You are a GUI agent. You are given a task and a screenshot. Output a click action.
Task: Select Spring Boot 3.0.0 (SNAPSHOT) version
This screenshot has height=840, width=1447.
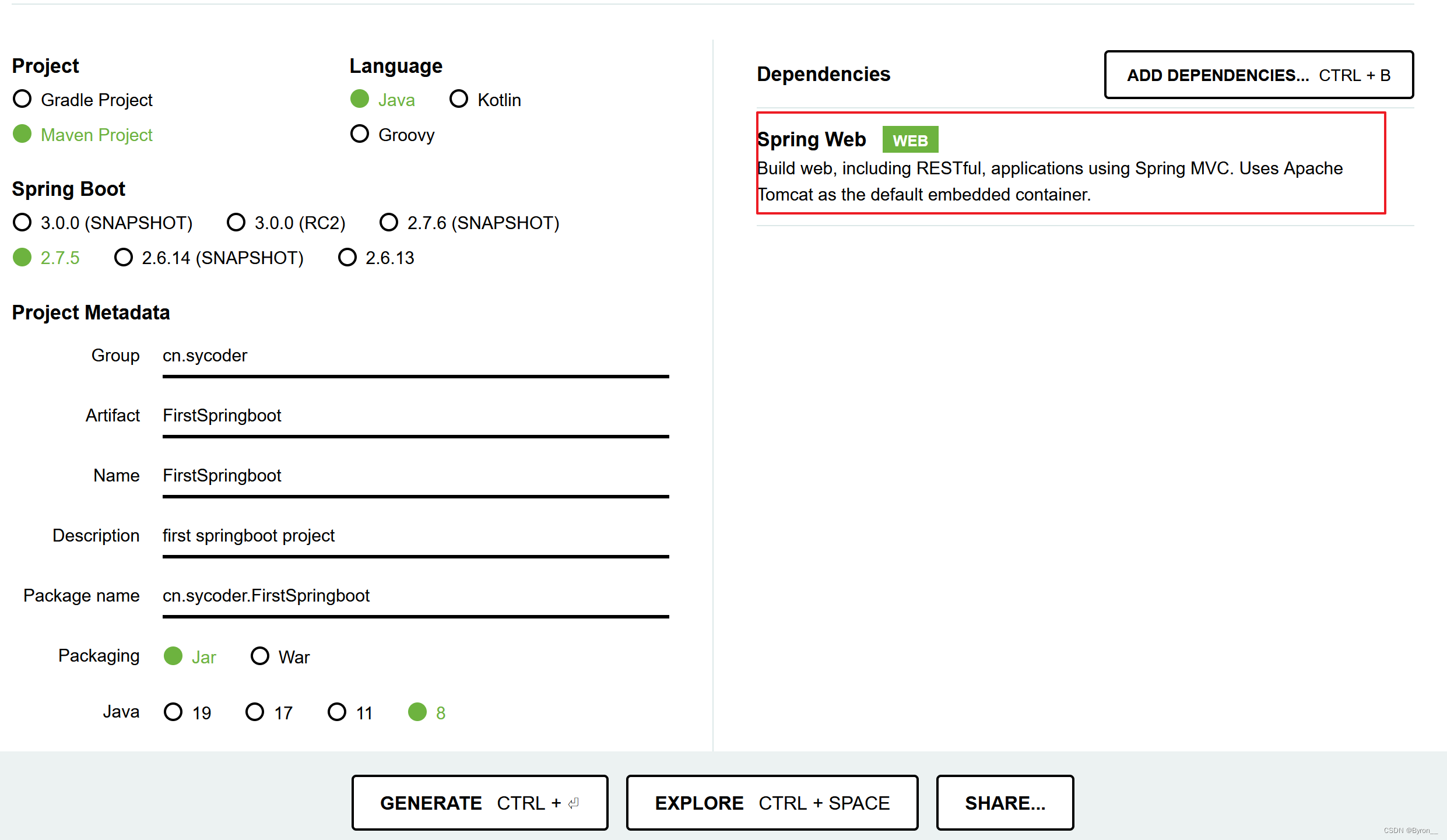click(103, 223)
